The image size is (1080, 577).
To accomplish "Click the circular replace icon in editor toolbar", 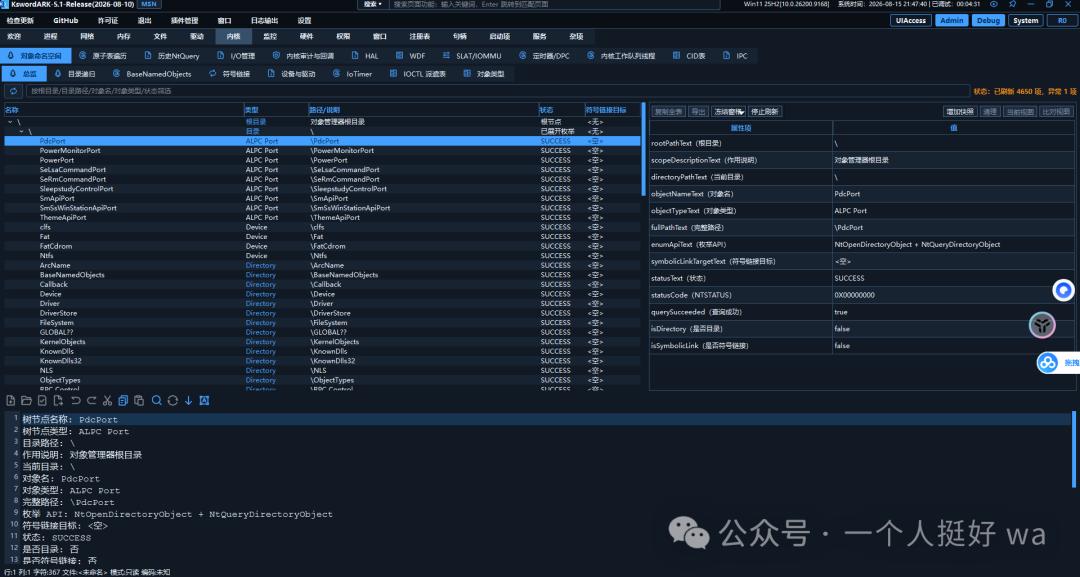I will pos(172,401).
